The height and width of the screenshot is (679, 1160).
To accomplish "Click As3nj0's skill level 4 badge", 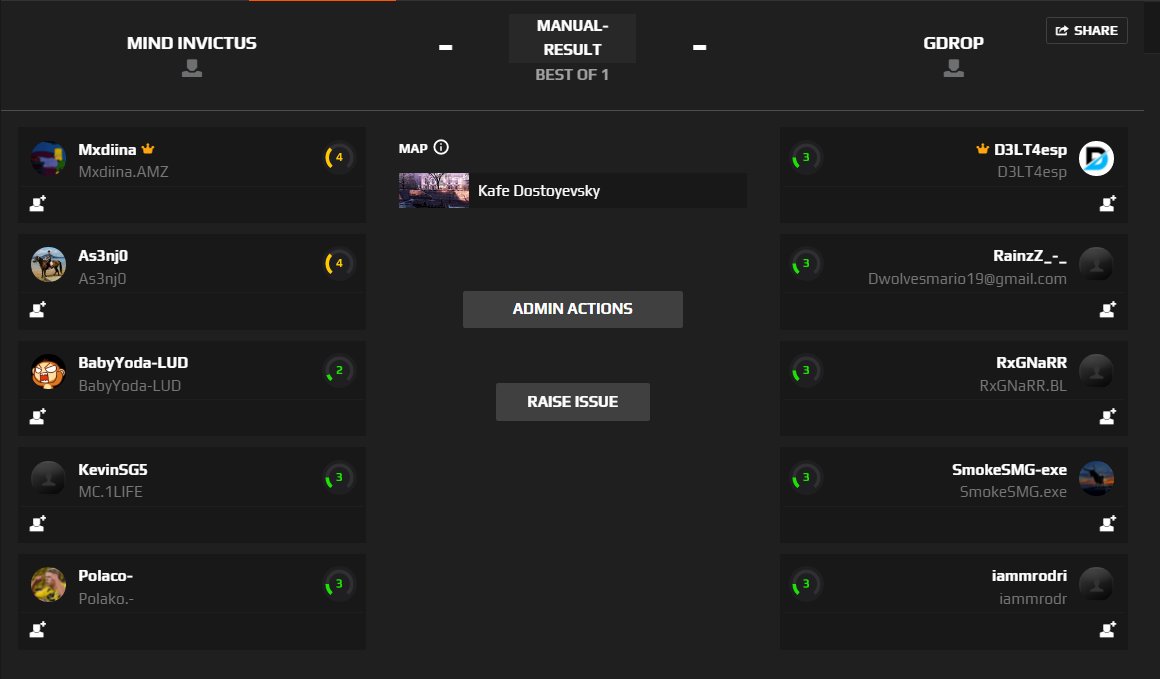I will [339, 263].
